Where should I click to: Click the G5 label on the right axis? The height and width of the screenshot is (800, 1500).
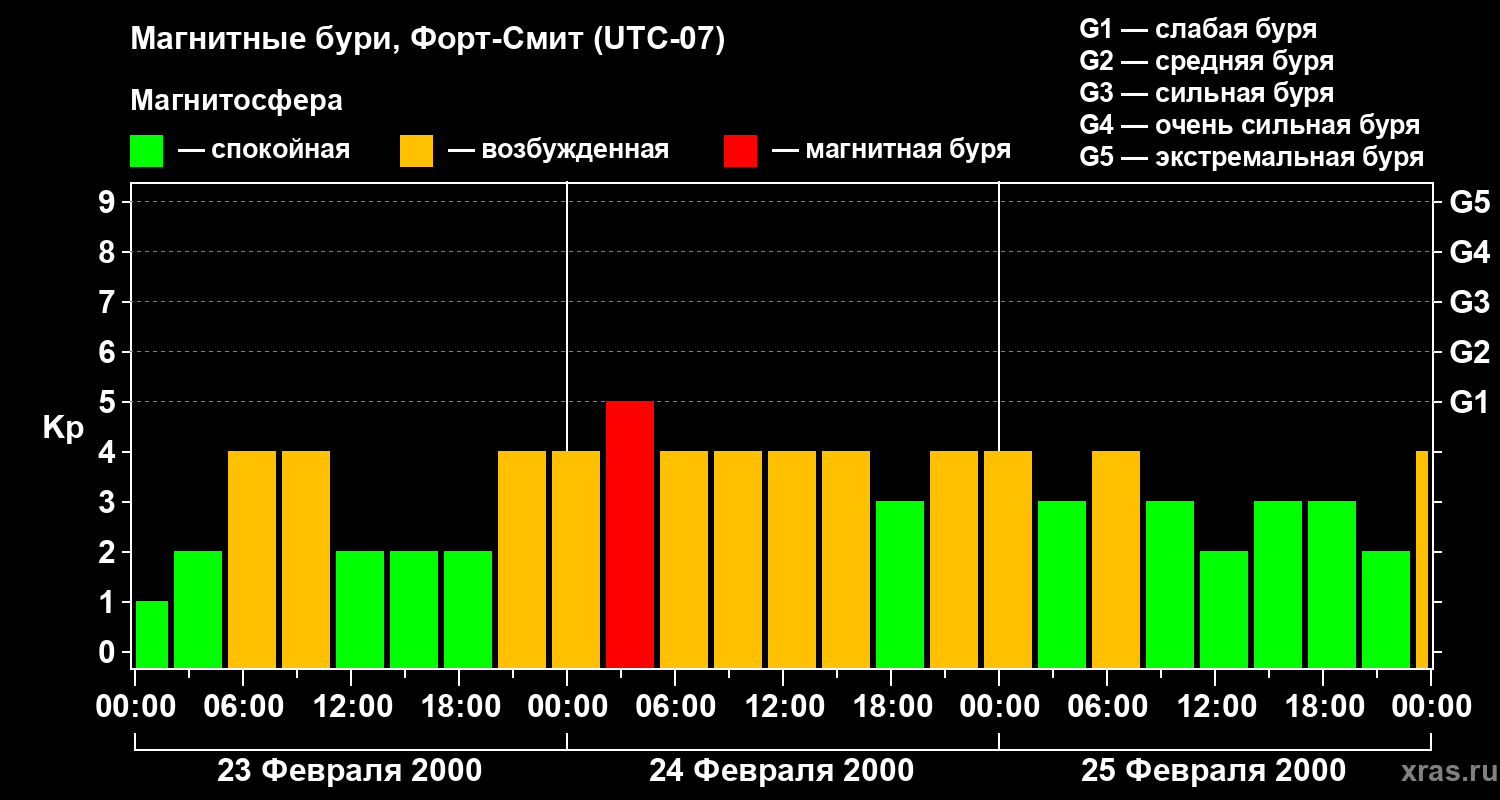1469,202
